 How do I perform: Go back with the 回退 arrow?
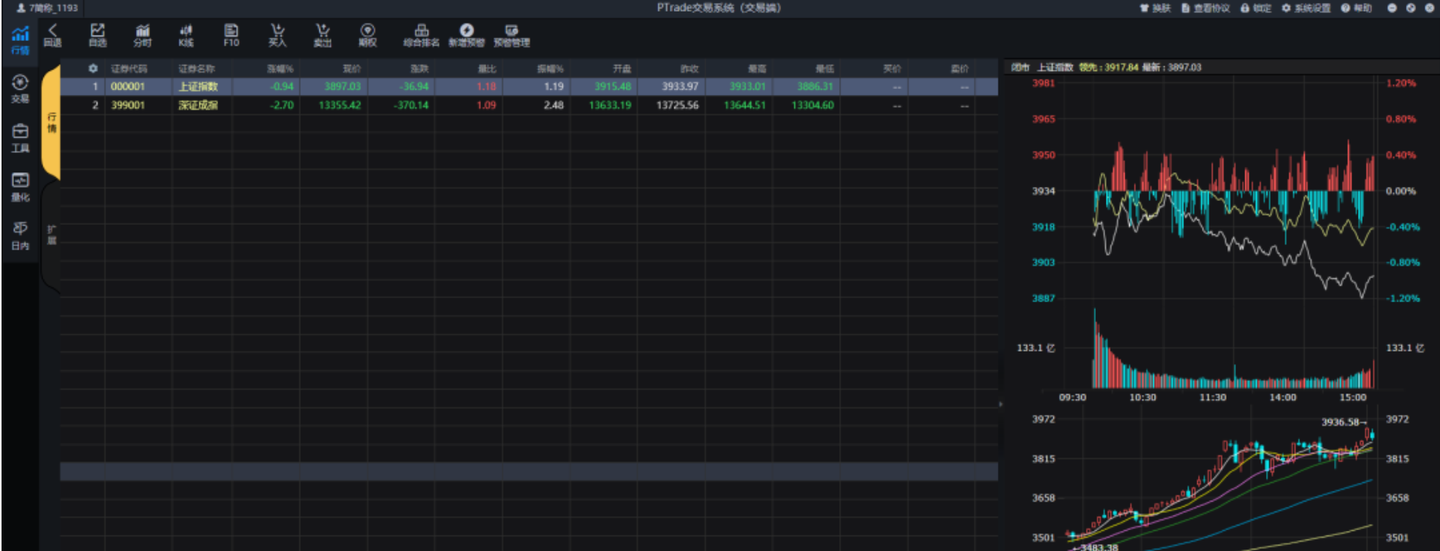53,35
